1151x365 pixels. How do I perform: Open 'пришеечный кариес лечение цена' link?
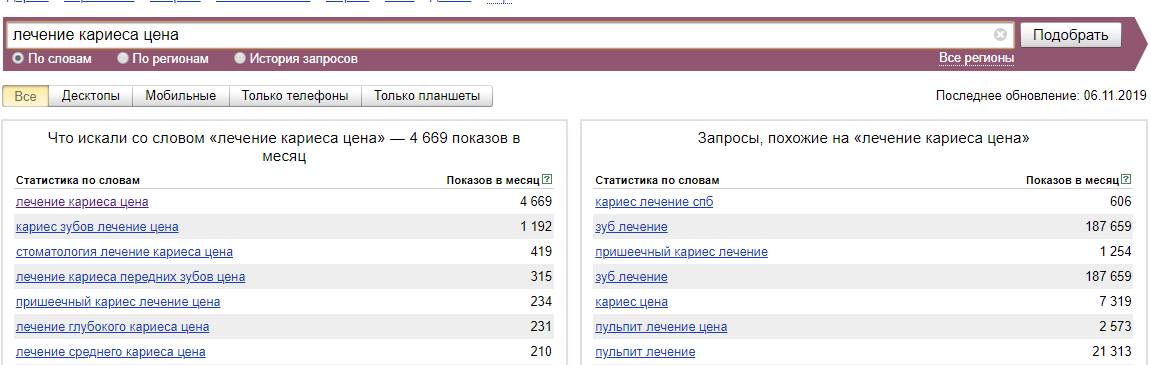(118, 302)
